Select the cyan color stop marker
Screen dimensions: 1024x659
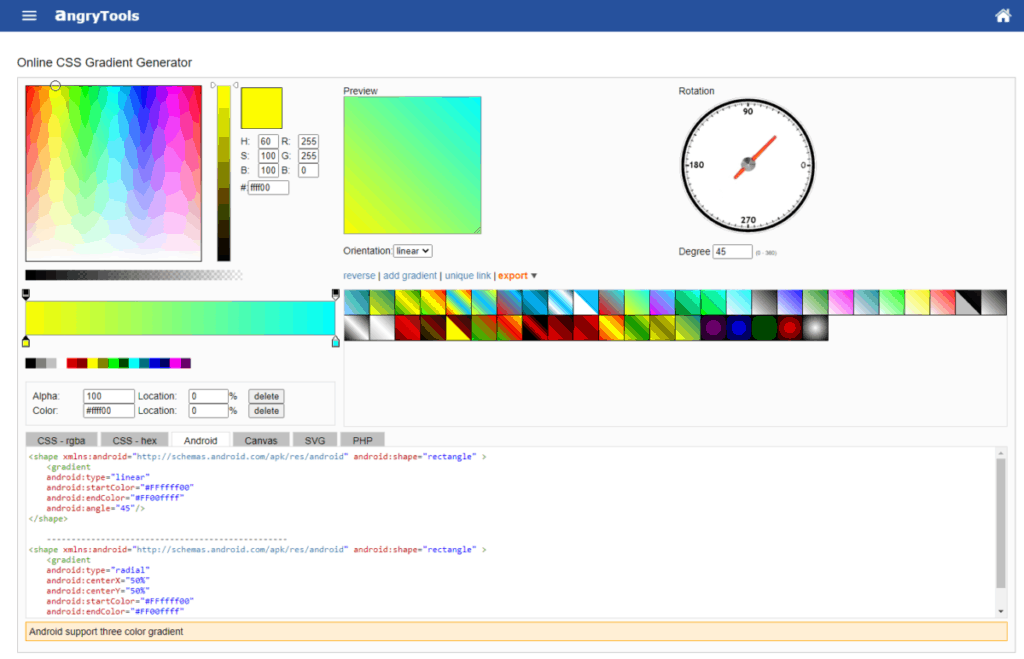(335, 342)
